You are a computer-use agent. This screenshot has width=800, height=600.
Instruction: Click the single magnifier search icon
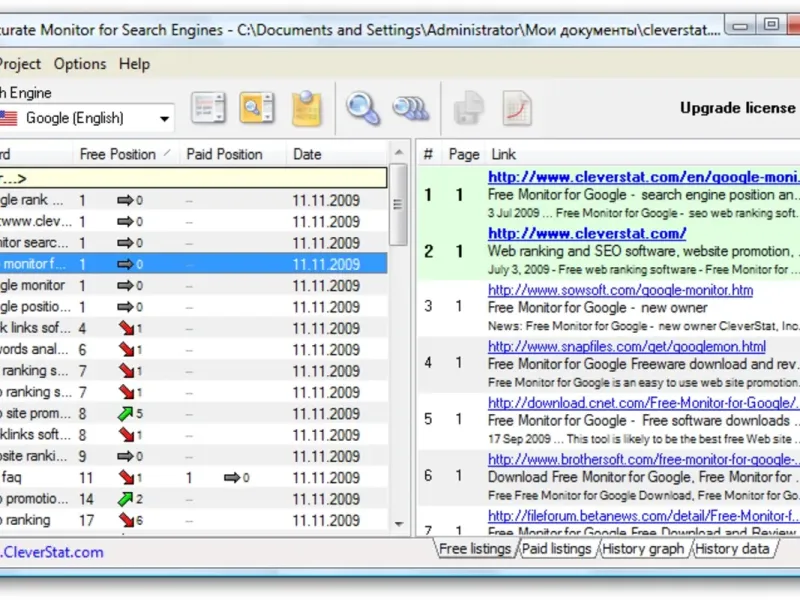click(x=362, y=108)
